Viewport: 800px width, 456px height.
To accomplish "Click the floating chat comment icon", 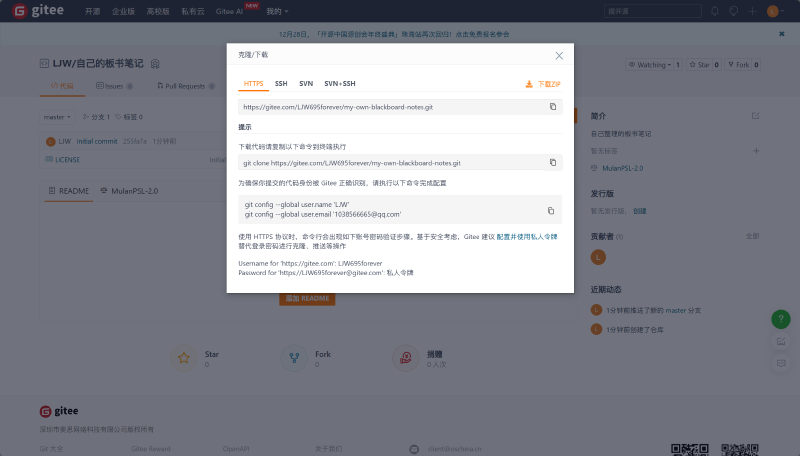I will click(x=781, y=363).
